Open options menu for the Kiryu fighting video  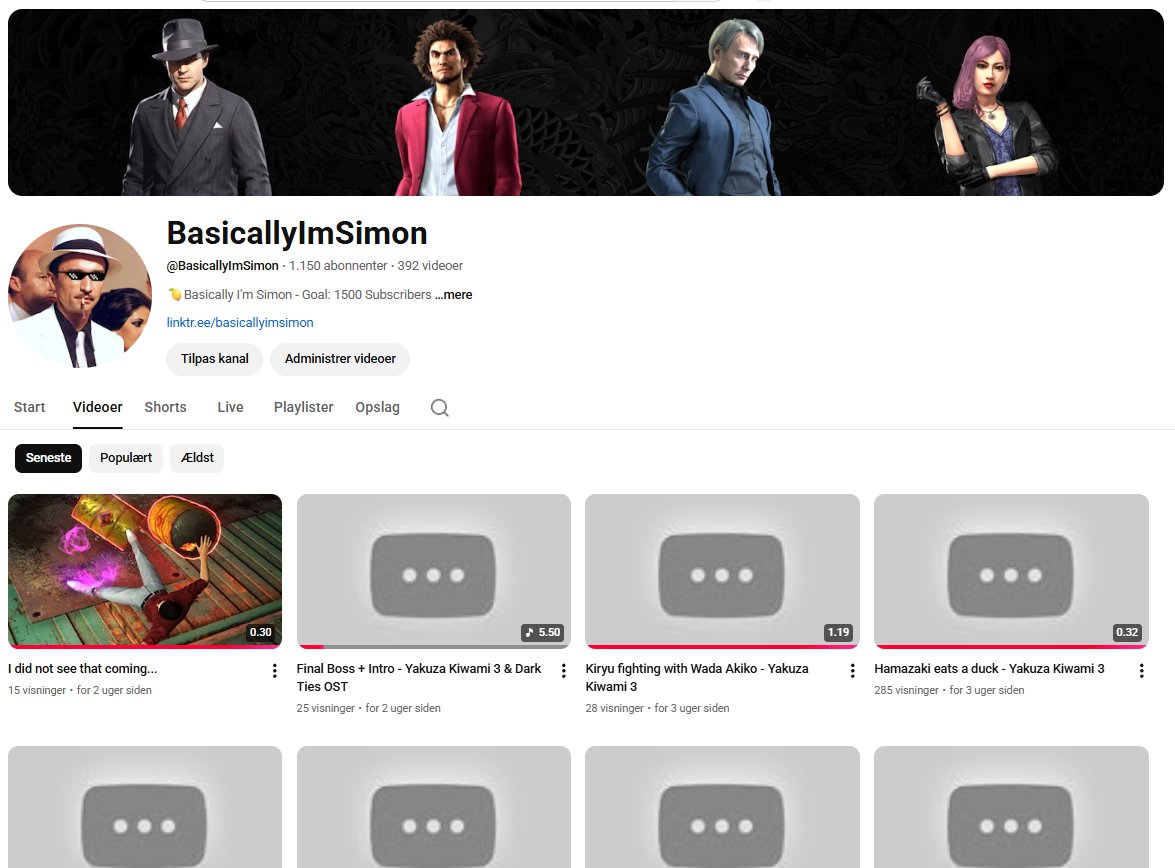point(852,670)
